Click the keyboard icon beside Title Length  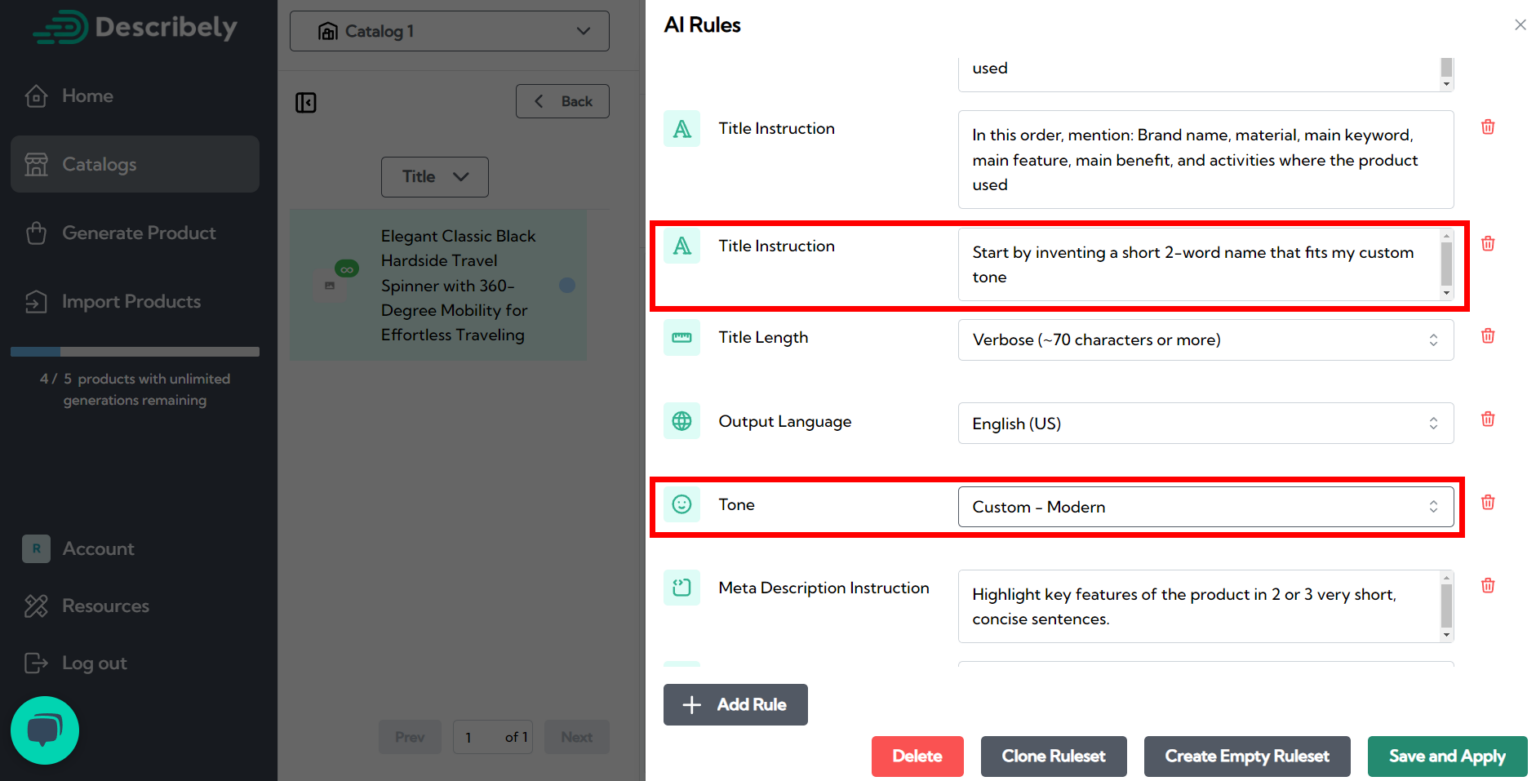coord(681,338)
